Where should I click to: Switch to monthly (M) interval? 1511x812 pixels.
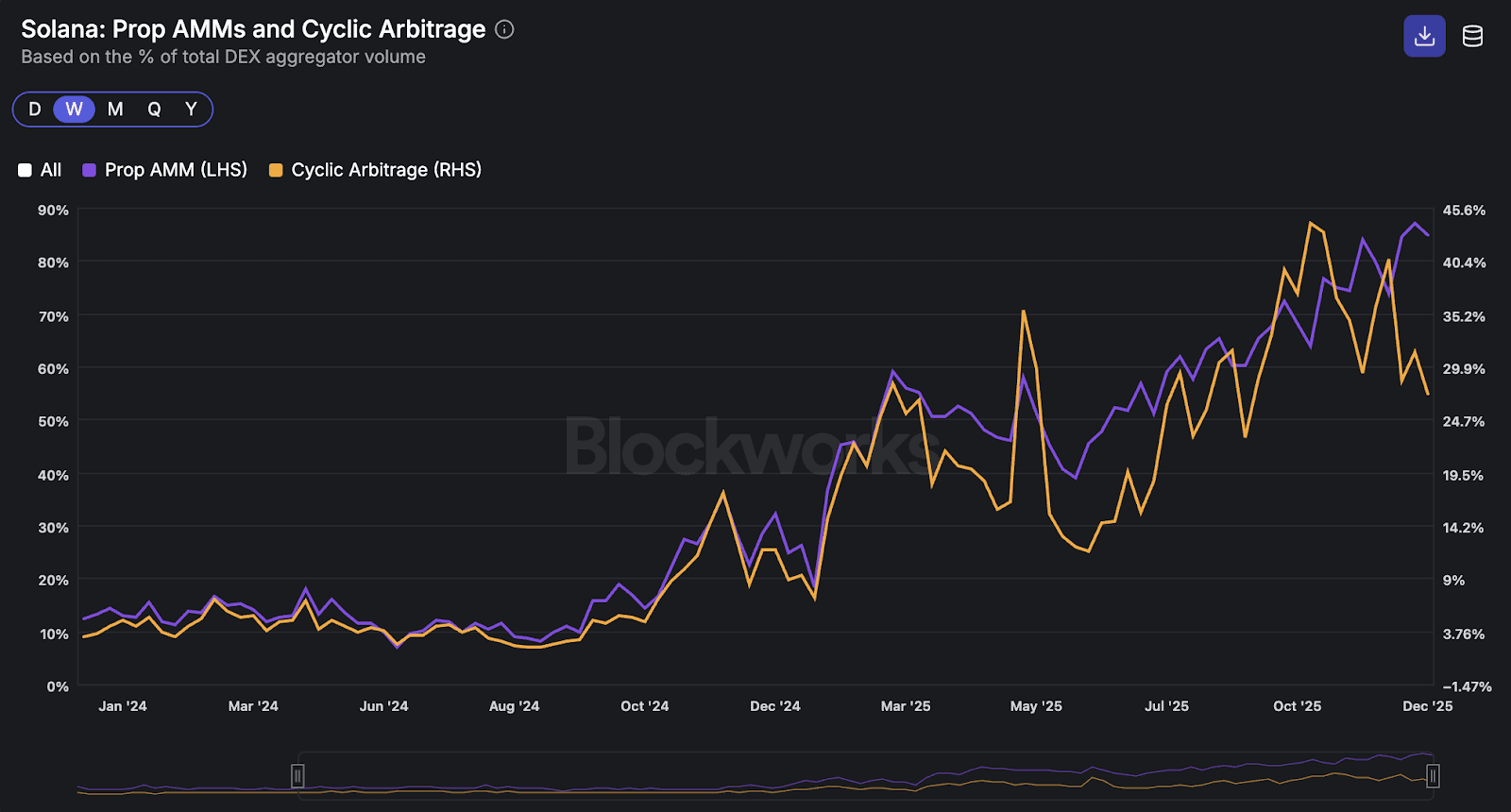[x=115, y=110]
